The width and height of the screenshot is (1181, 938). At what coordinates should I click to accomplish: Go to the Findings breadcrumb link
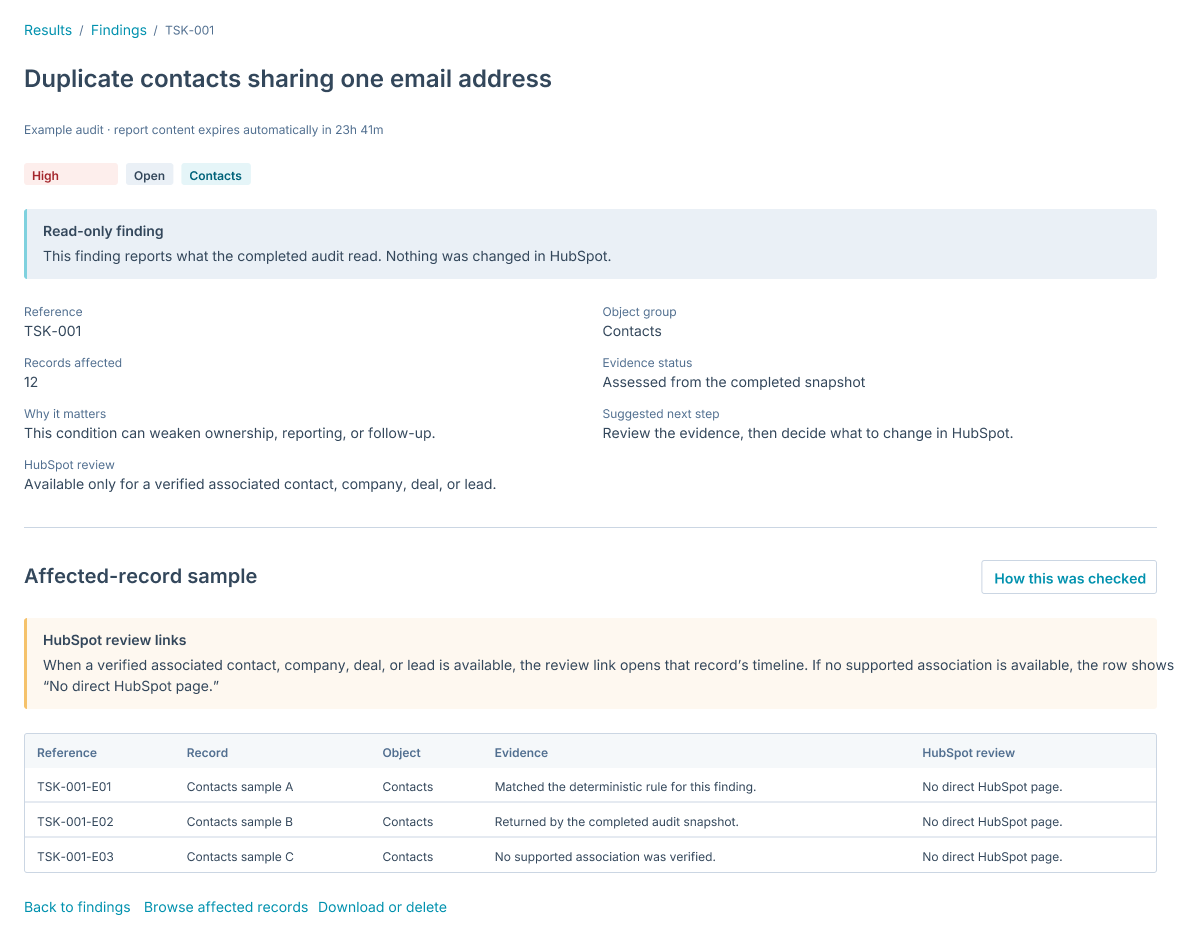click(x=118, y=30)
